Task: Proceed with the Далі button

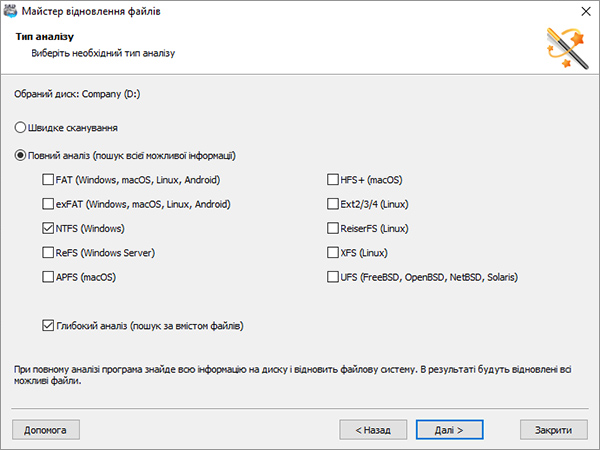Action: (x=450, y=430)
